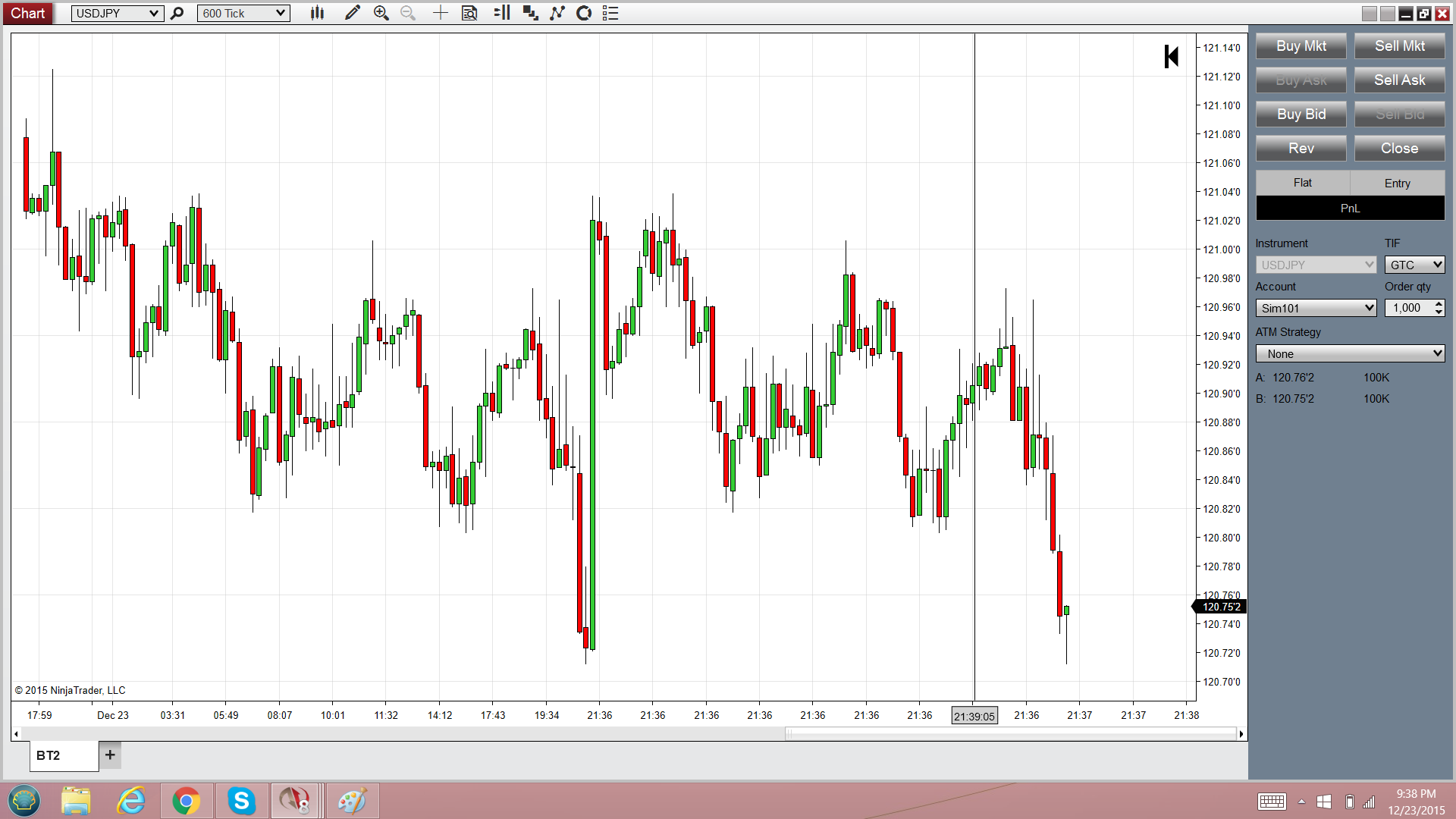
Task: Select the pencil drawing tools icon
Action: [x=352, y=13]
